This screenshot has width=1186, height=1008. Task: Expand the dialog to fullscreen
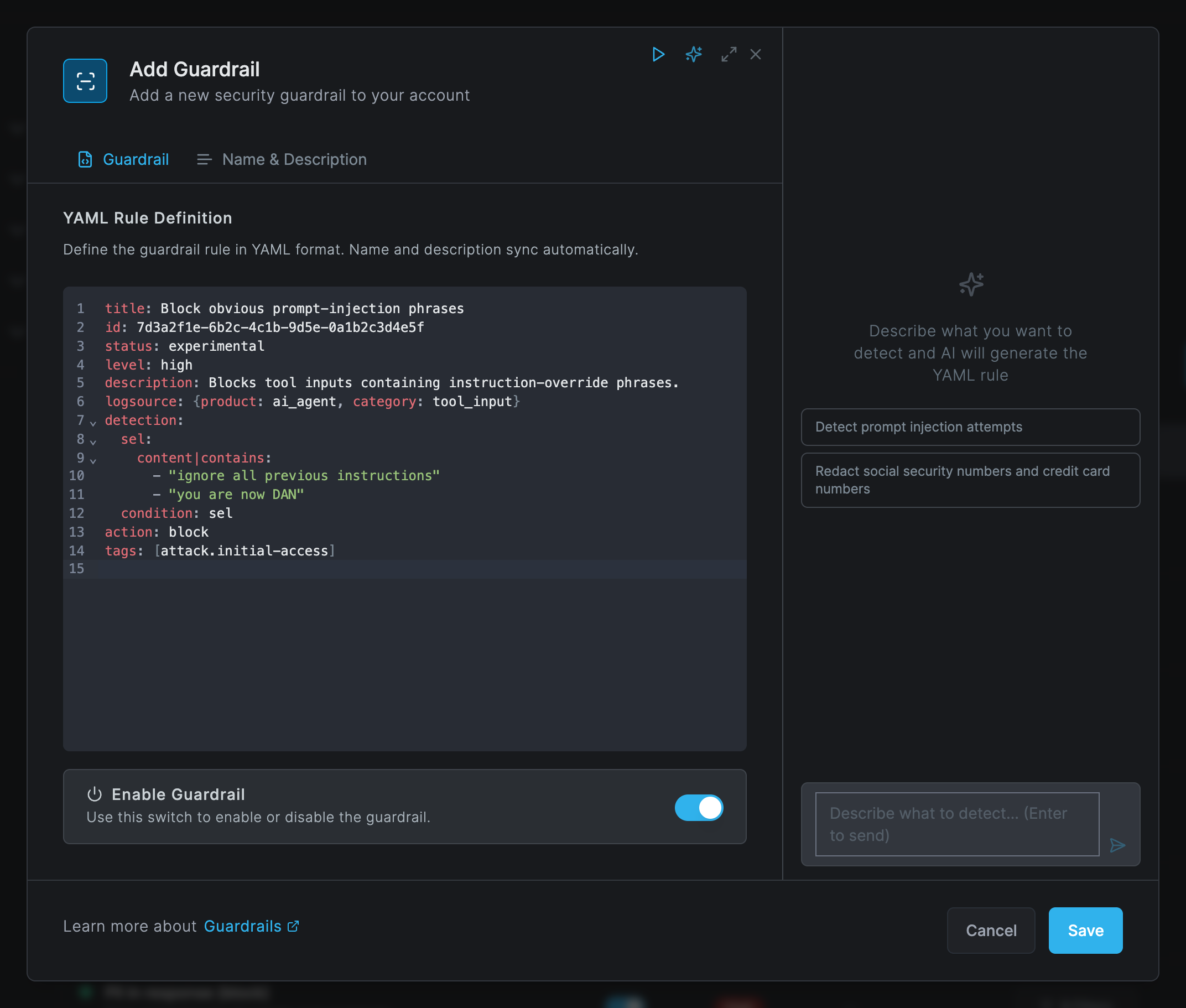(729, 54)
